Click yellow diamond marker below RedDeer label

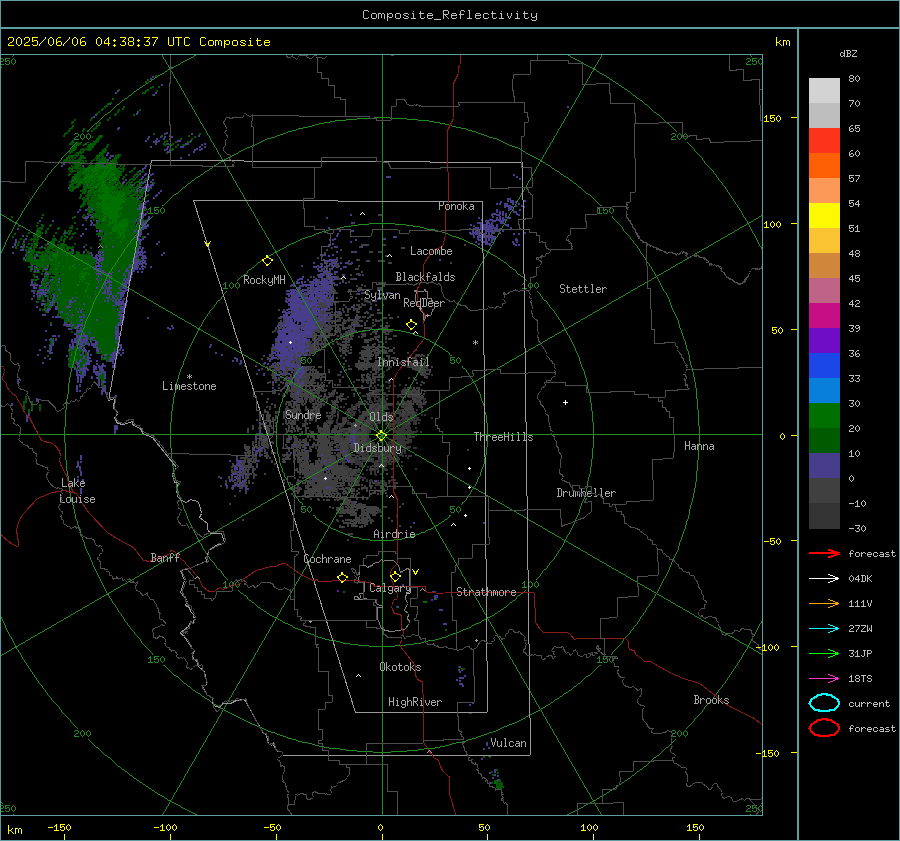[411, 325]
